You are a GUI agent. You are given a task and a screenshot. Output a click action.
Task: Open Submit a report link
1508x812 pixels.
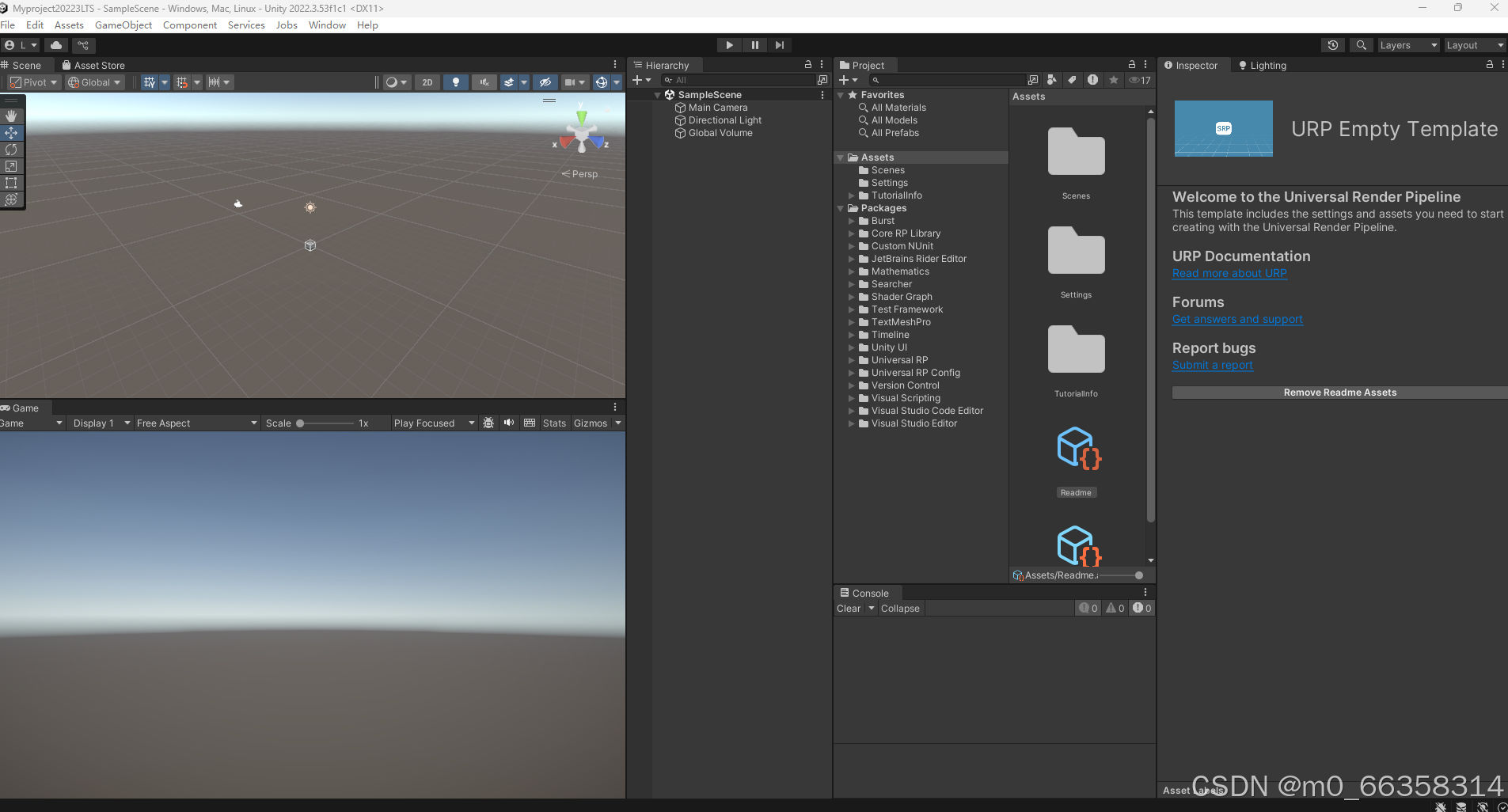click(x=1213, y=365)
